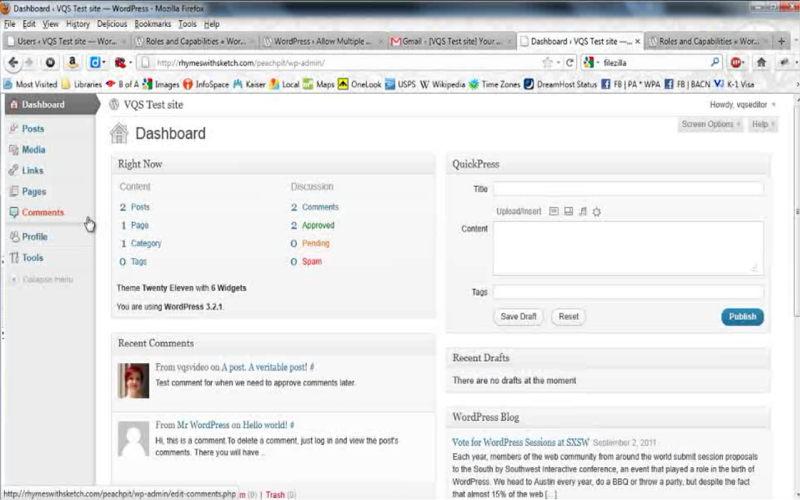Open Comments in the admin sidebar
The width and height of the screenshot is (800, 500).
[x=43, y=212]
